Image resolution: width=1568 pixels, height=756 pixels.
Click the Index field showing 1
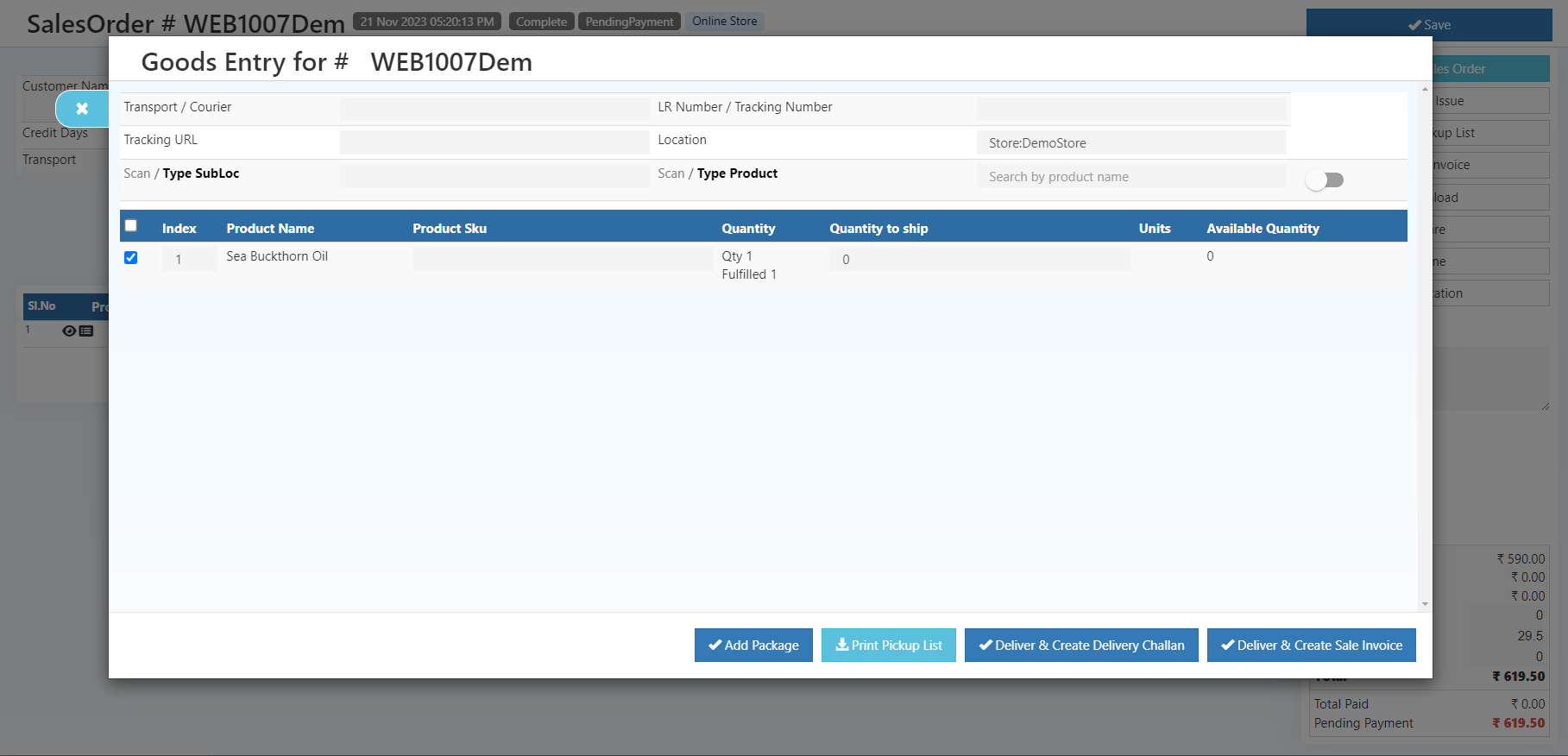pyautogui.click(x=190, y=259)
